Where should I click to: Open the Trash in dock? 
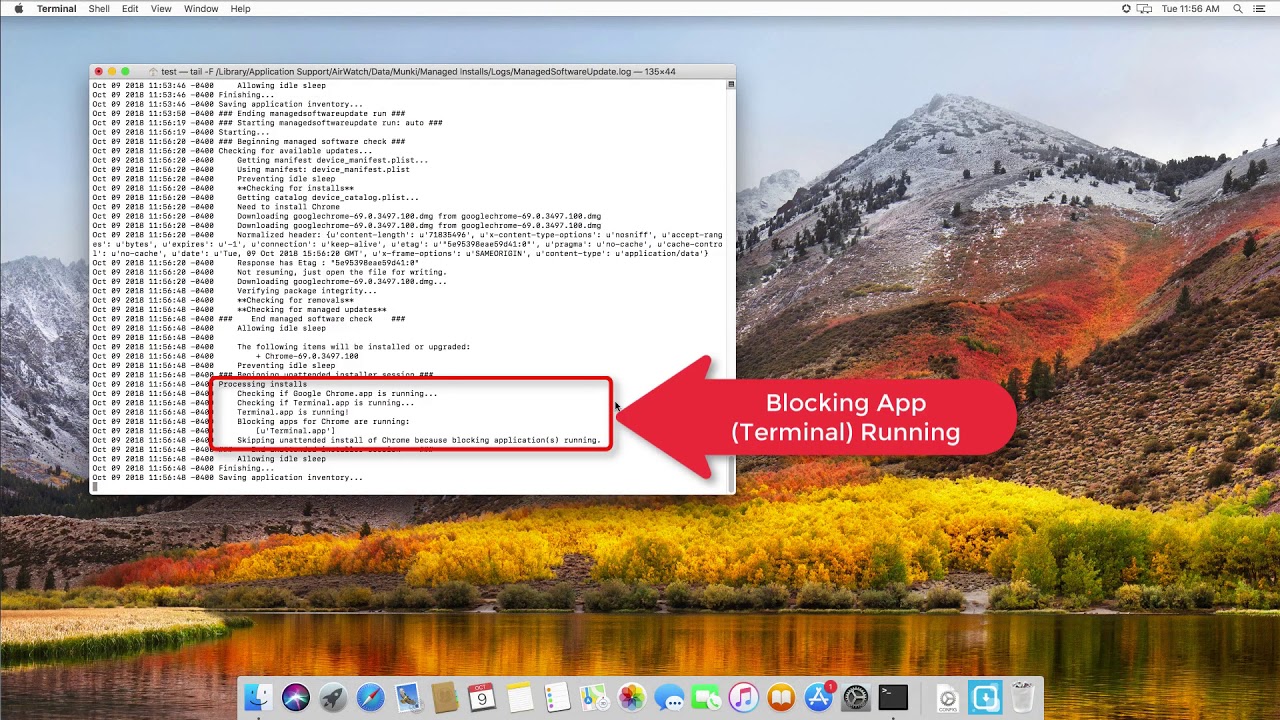1022,697
